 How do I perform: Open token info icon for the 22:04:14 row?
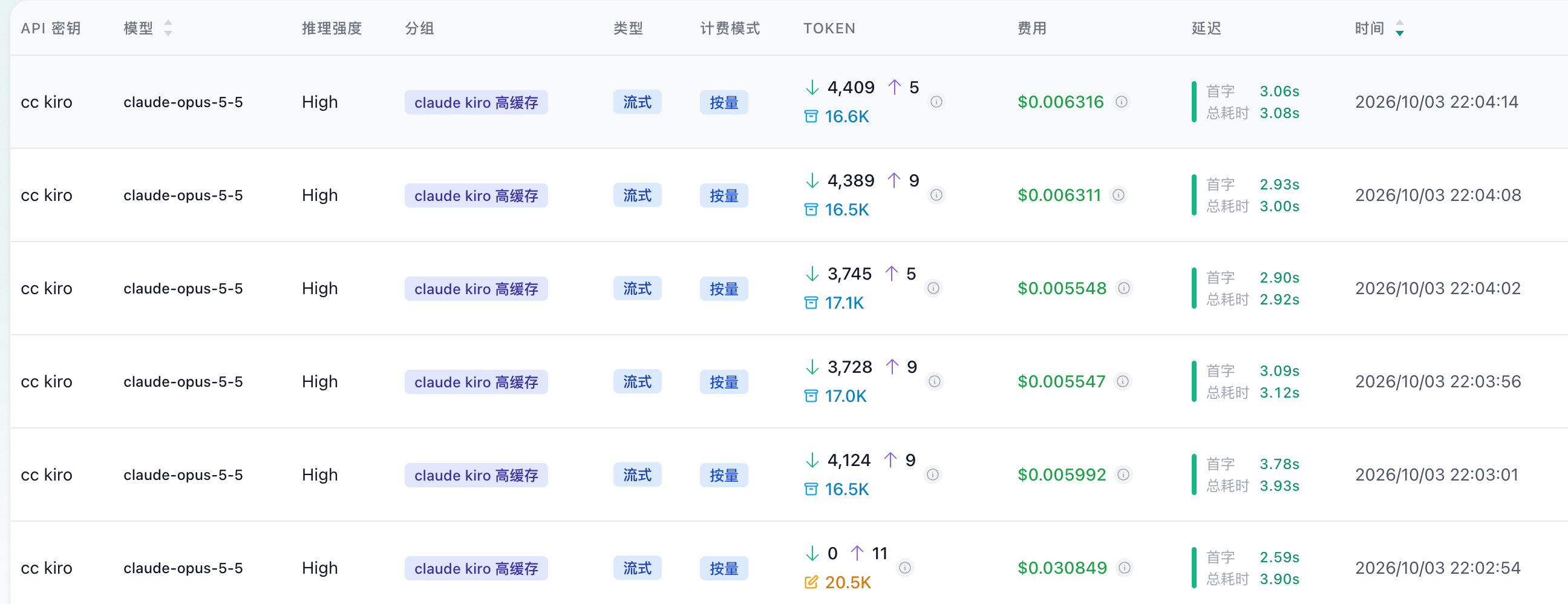tap(936, 102)
